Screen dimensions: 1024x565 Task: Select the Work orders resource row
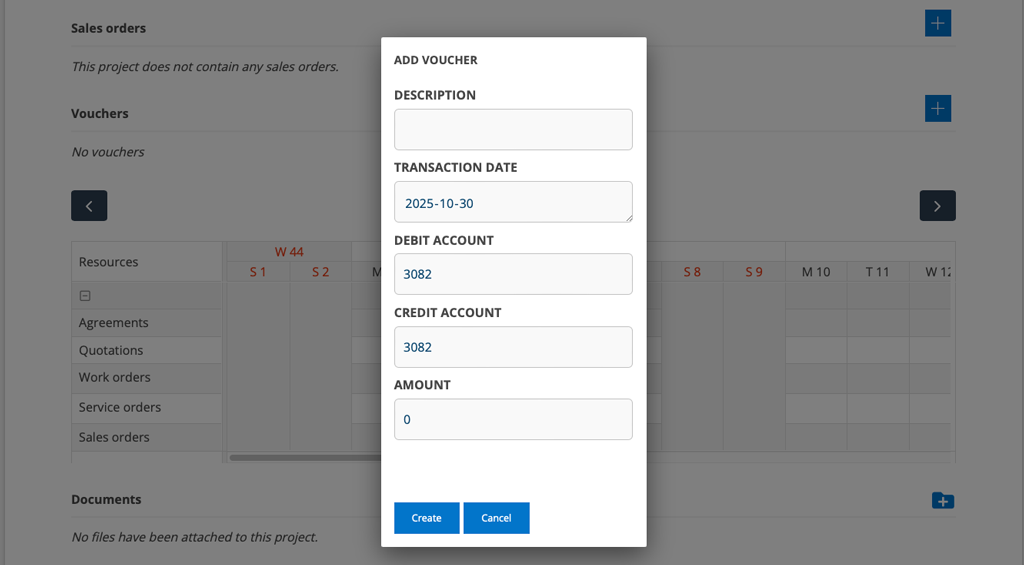115,377
